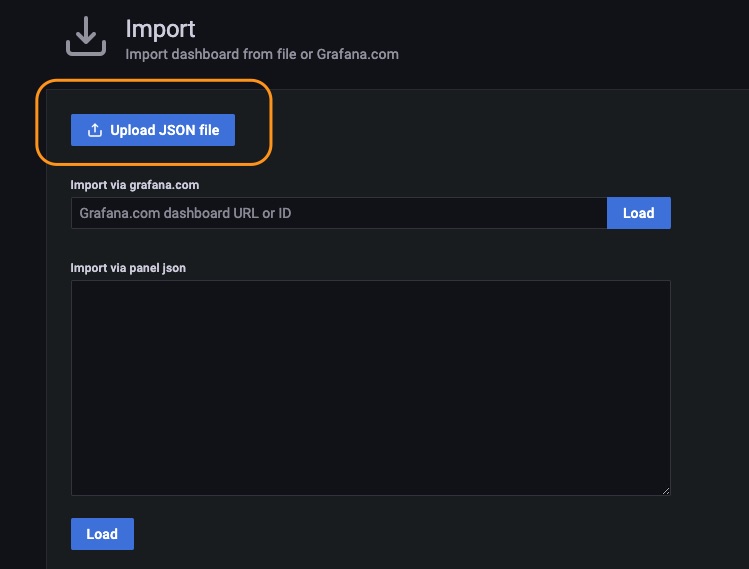This screenshot has height=569, width=749.
Task: Click the Upload JSON file button
Action: pyautogui.click(x=153, y=130)
